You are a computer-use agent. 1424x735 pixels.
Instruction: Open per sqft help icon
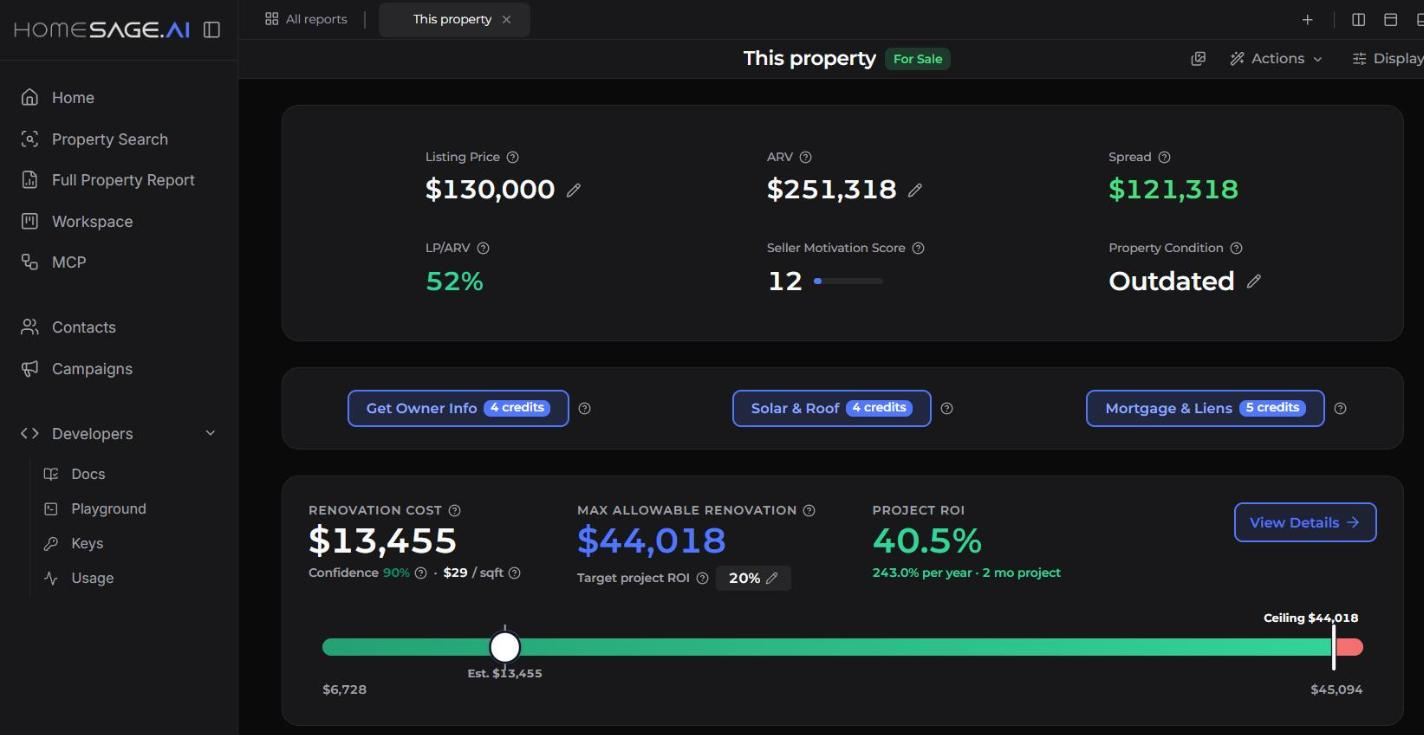514,573
